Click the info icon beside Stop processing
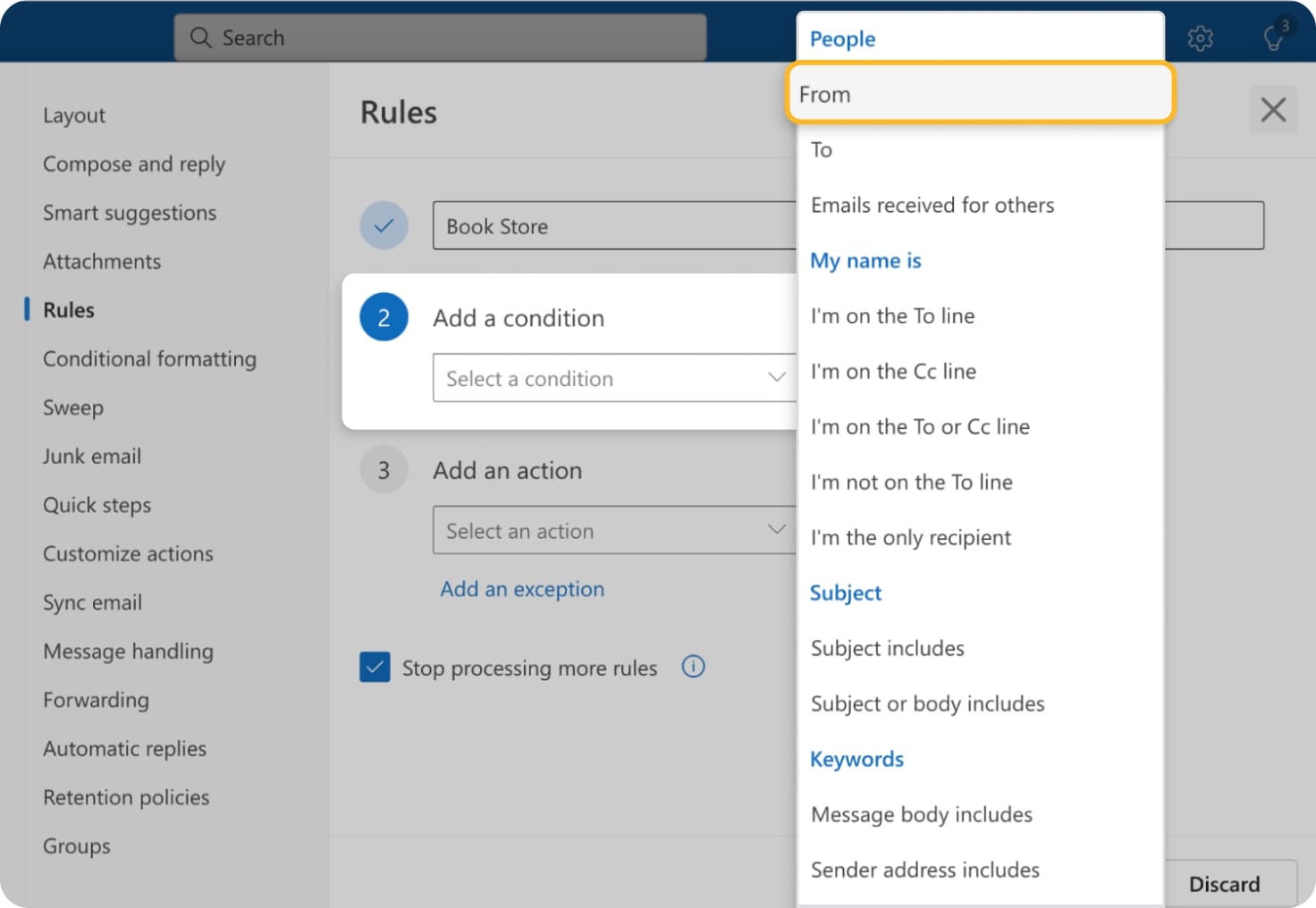1316x908 pixels. click(x=693, y=667)
